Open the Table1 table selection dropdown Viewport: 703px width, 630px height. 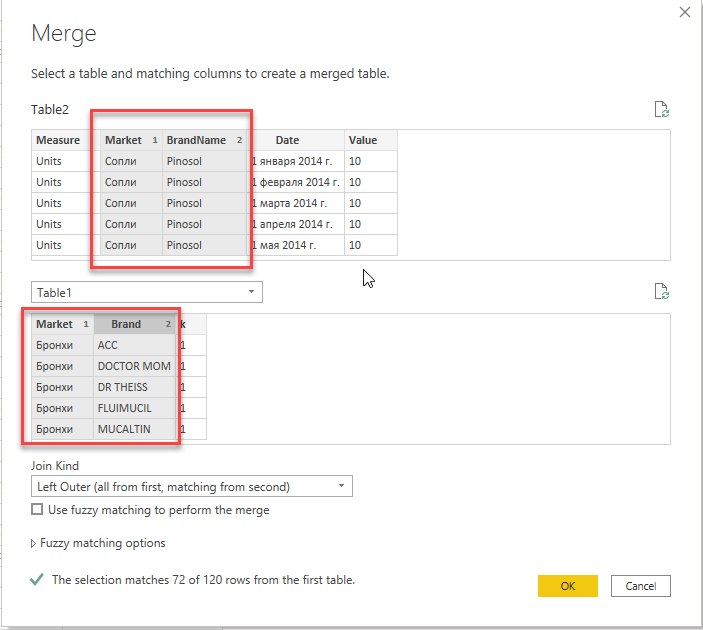tap(147, 292)
